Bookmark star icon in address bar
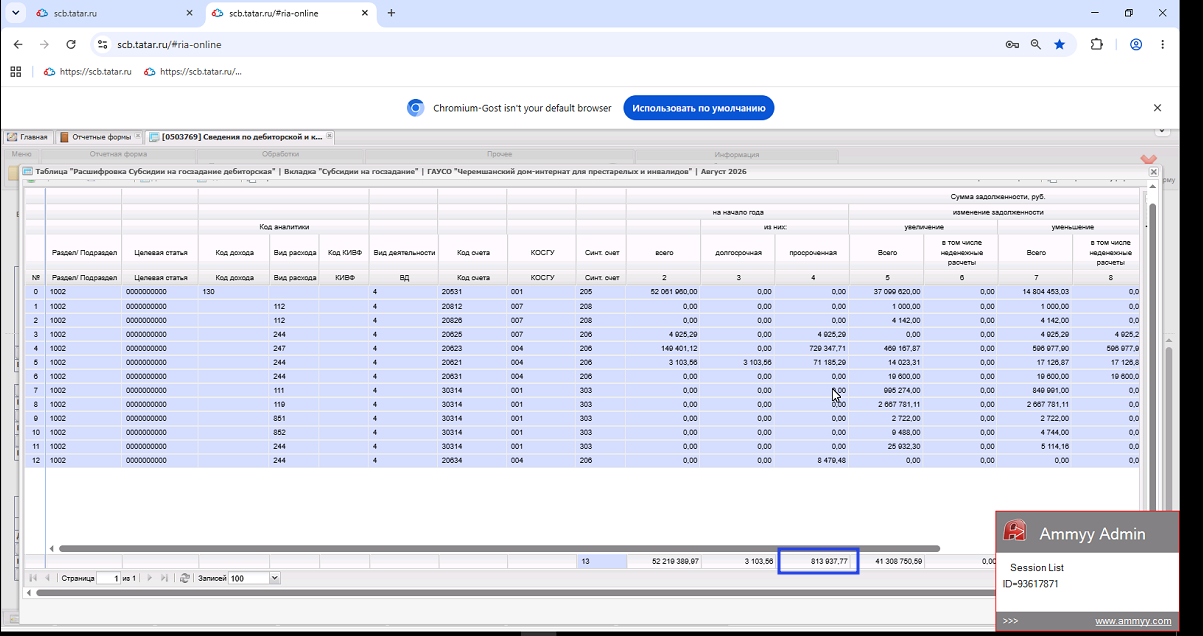This screenshot has height=636, width=1203. coord(1059,44)
